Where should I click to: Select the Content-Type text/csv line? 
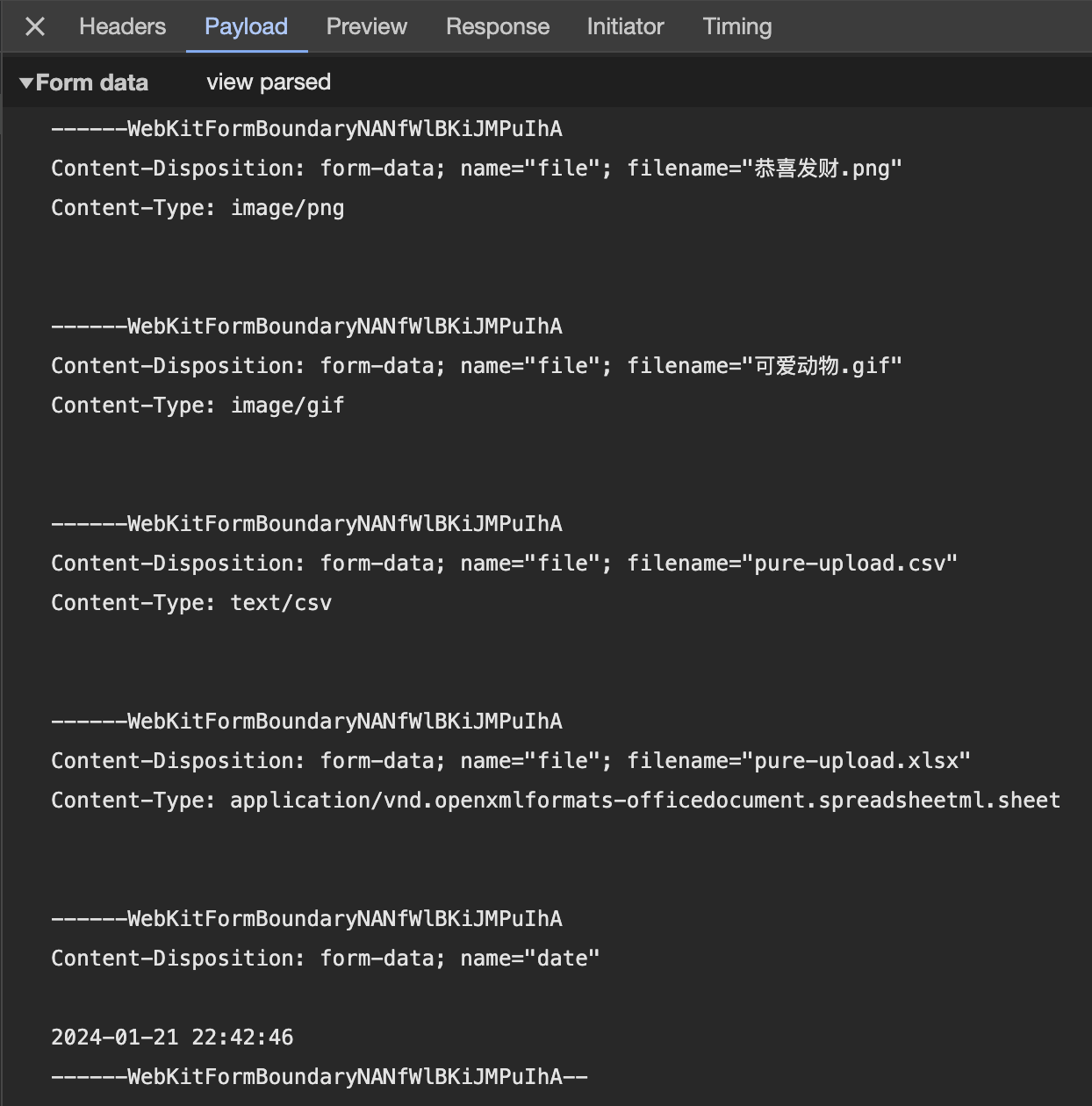click(191, 603)
